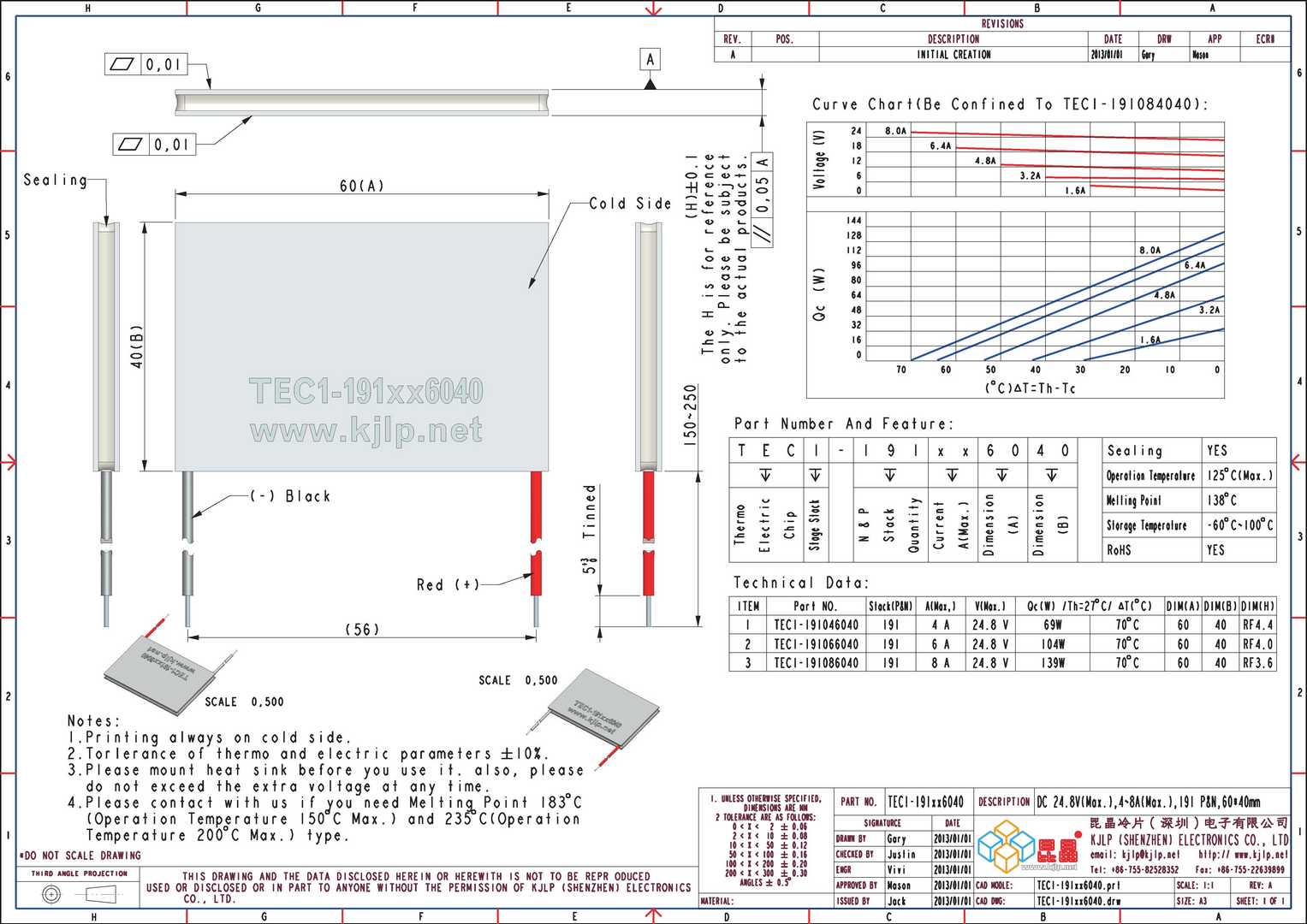Screen dimensions: 1307x924
Task: Click the RF4.0 DIM(H) cell
Action: [x=1257, y=644]
